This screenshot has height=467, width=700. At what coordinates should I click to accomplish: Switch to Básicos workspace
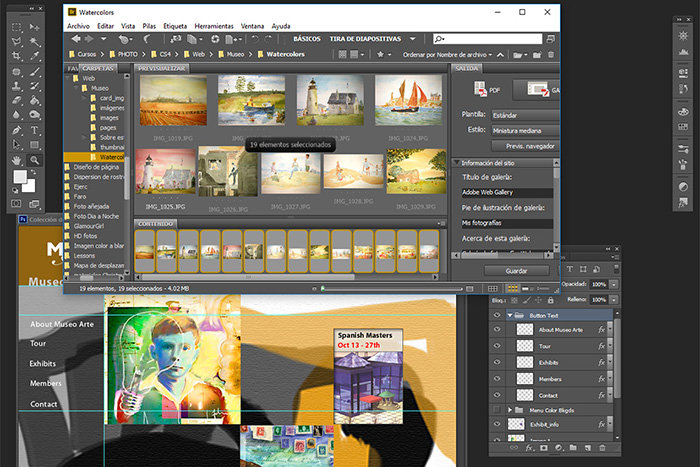pyautogui.click(x=307, y=39)
